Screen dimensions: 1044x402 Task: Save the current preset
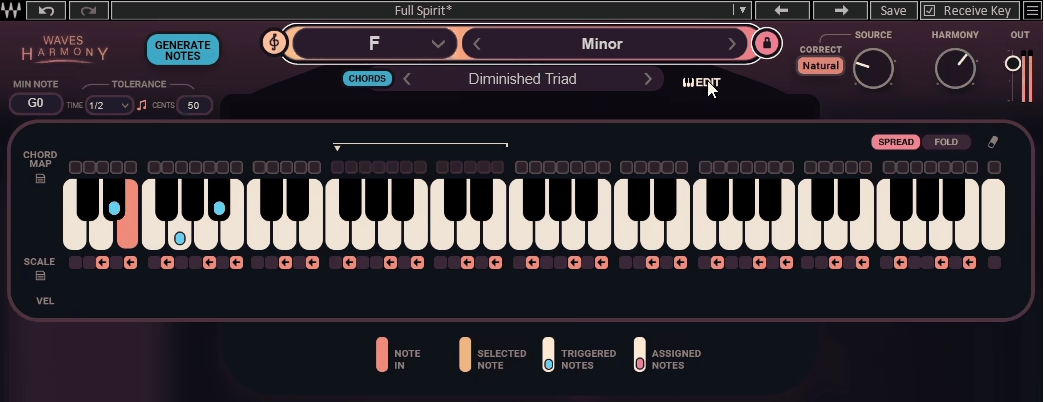[x=893, y=10]
